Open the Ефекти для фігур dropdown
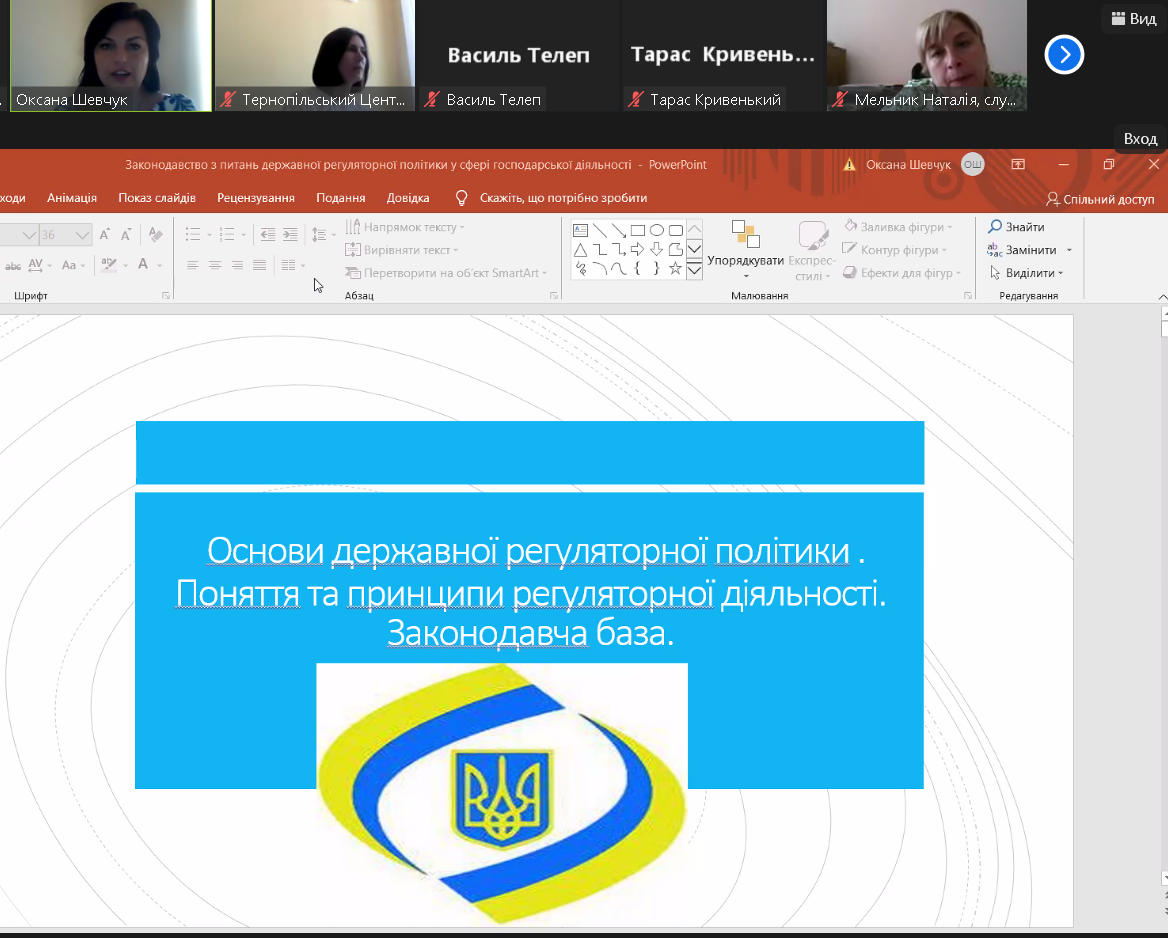This screenshot has width=1168, height=938. [x=902, y=273]
